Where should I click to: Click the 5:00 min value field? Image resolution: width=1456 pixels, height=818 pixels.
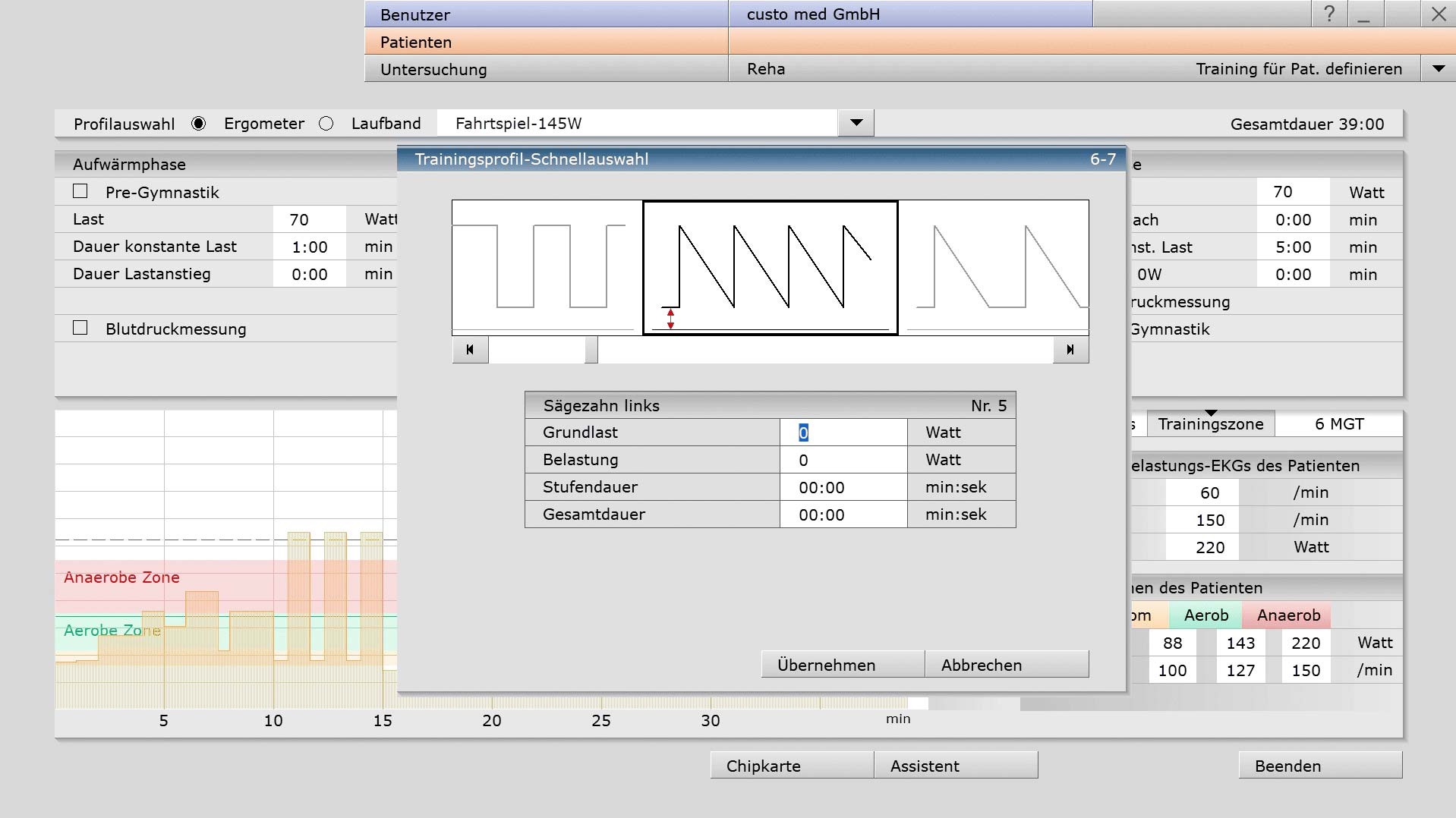1294,247
